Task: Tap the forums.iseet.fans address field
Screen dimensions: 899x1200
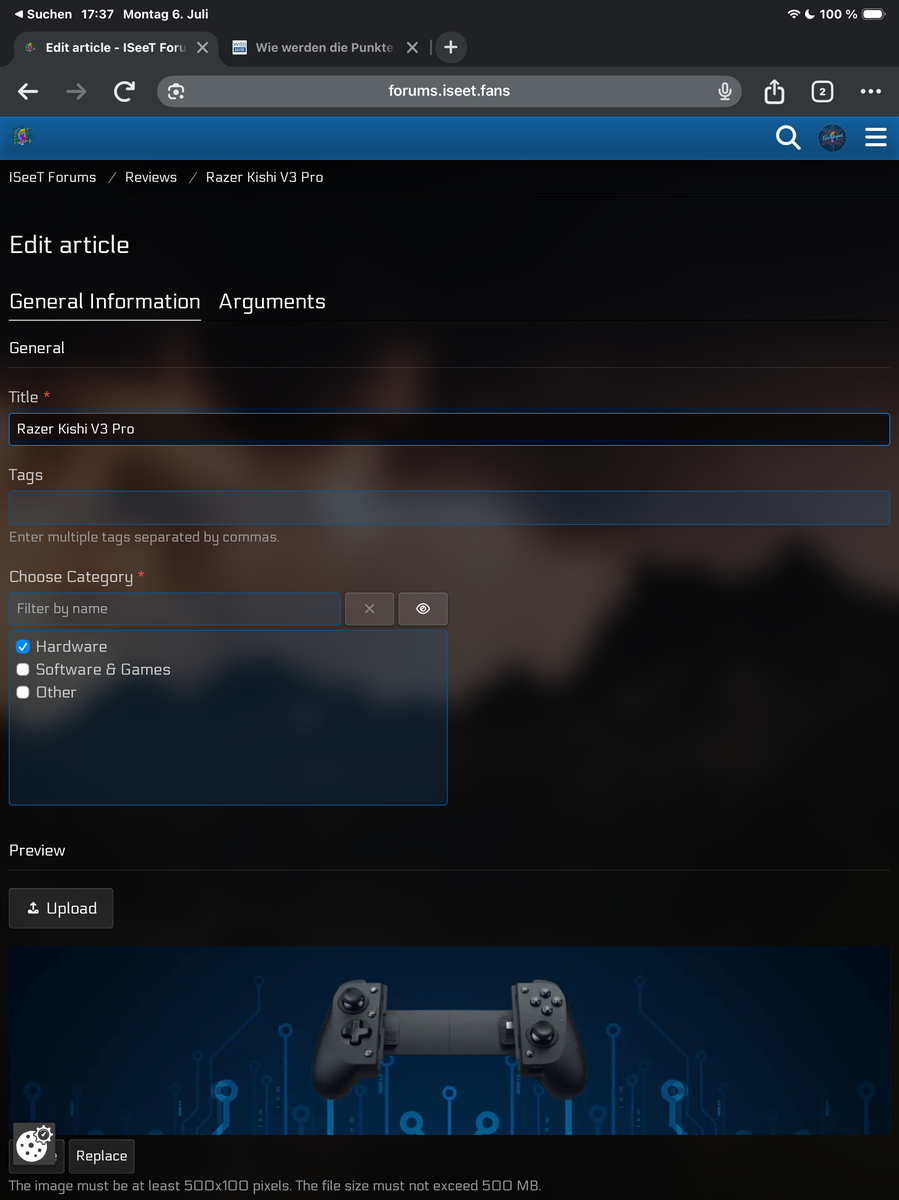Action: click(x=449, y=91)
